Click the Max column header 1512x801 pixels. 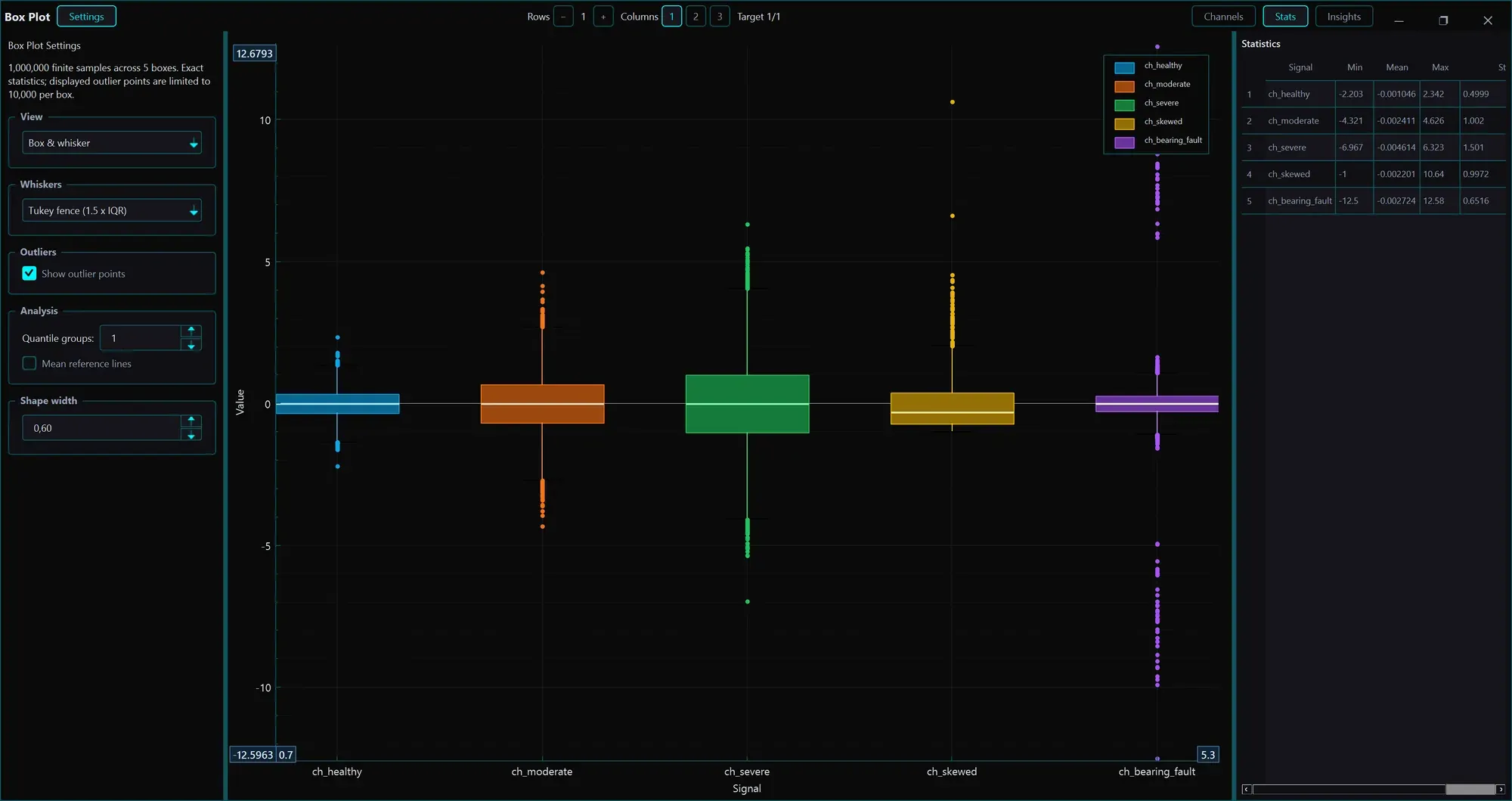1439,67
